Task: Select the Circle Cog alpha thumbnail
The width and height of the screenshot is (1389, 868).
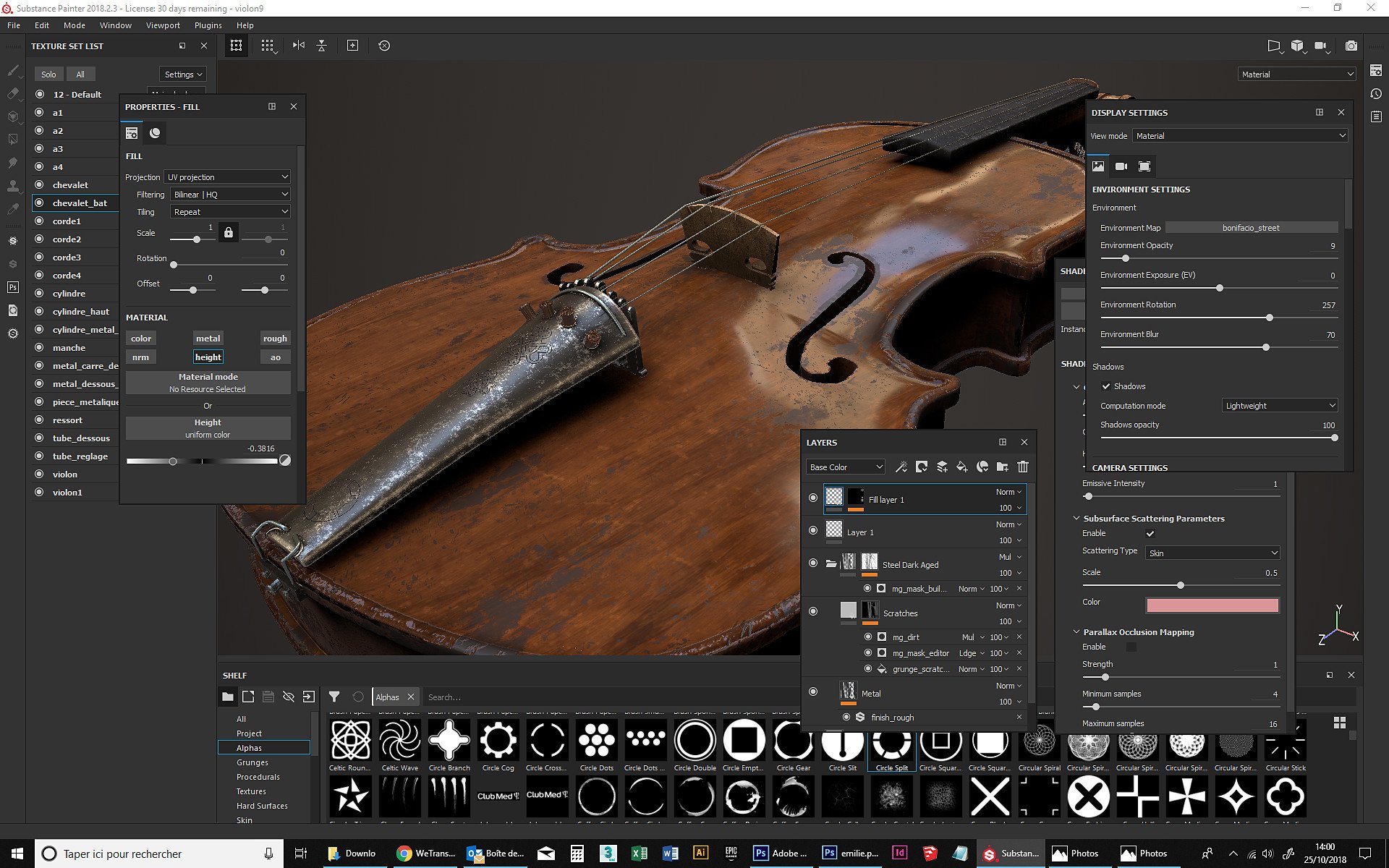Action: click(498, 741)
